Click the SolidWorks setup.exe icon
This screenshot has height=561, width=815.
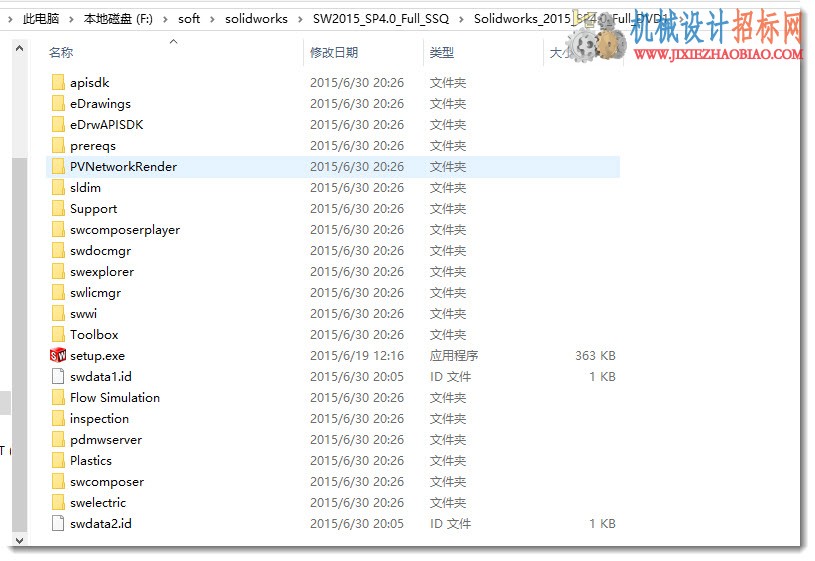pos(58,355)
